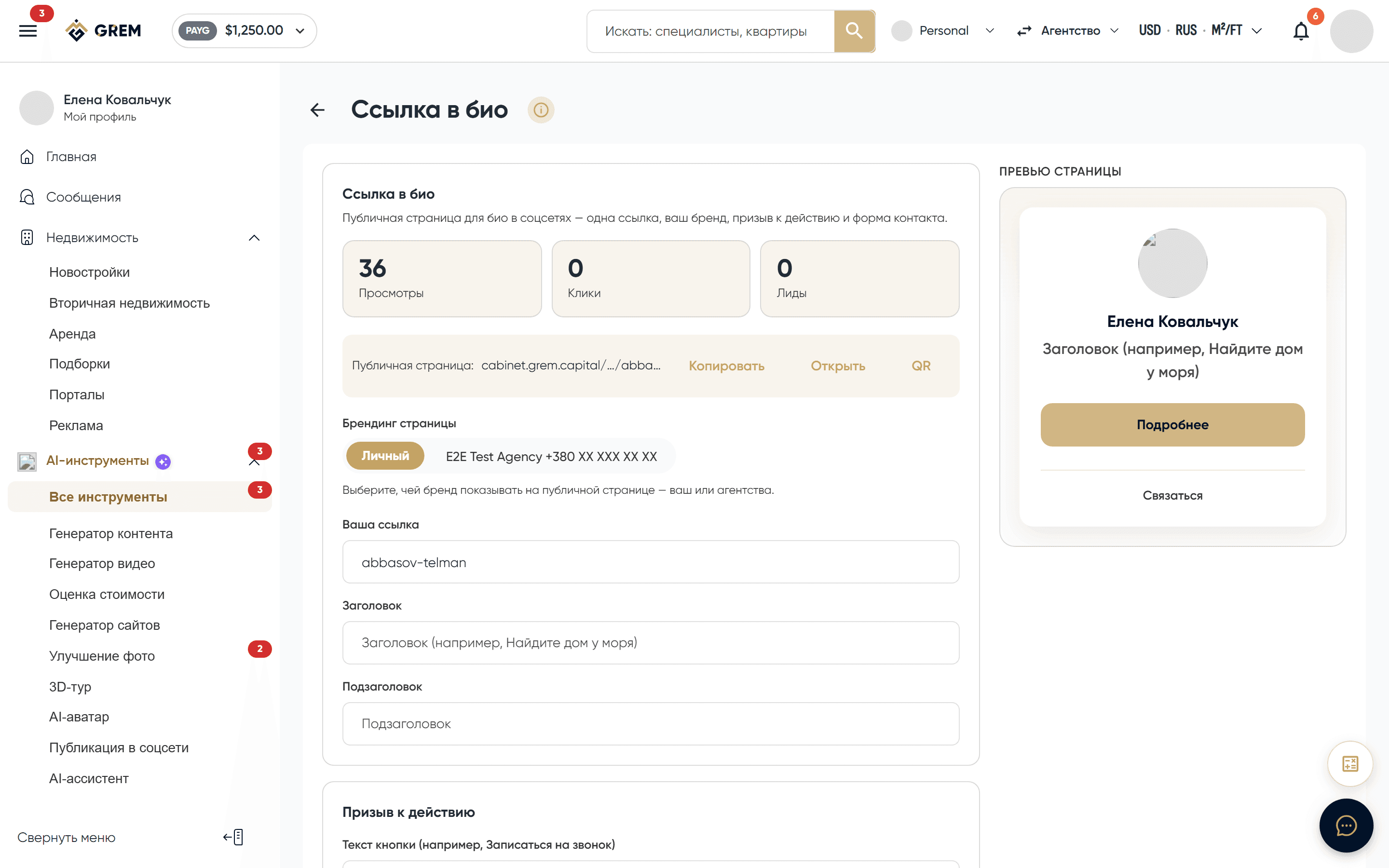Open the support chat bubble
Viewport: 1389px width, 868px height.
coord(1346,826)
